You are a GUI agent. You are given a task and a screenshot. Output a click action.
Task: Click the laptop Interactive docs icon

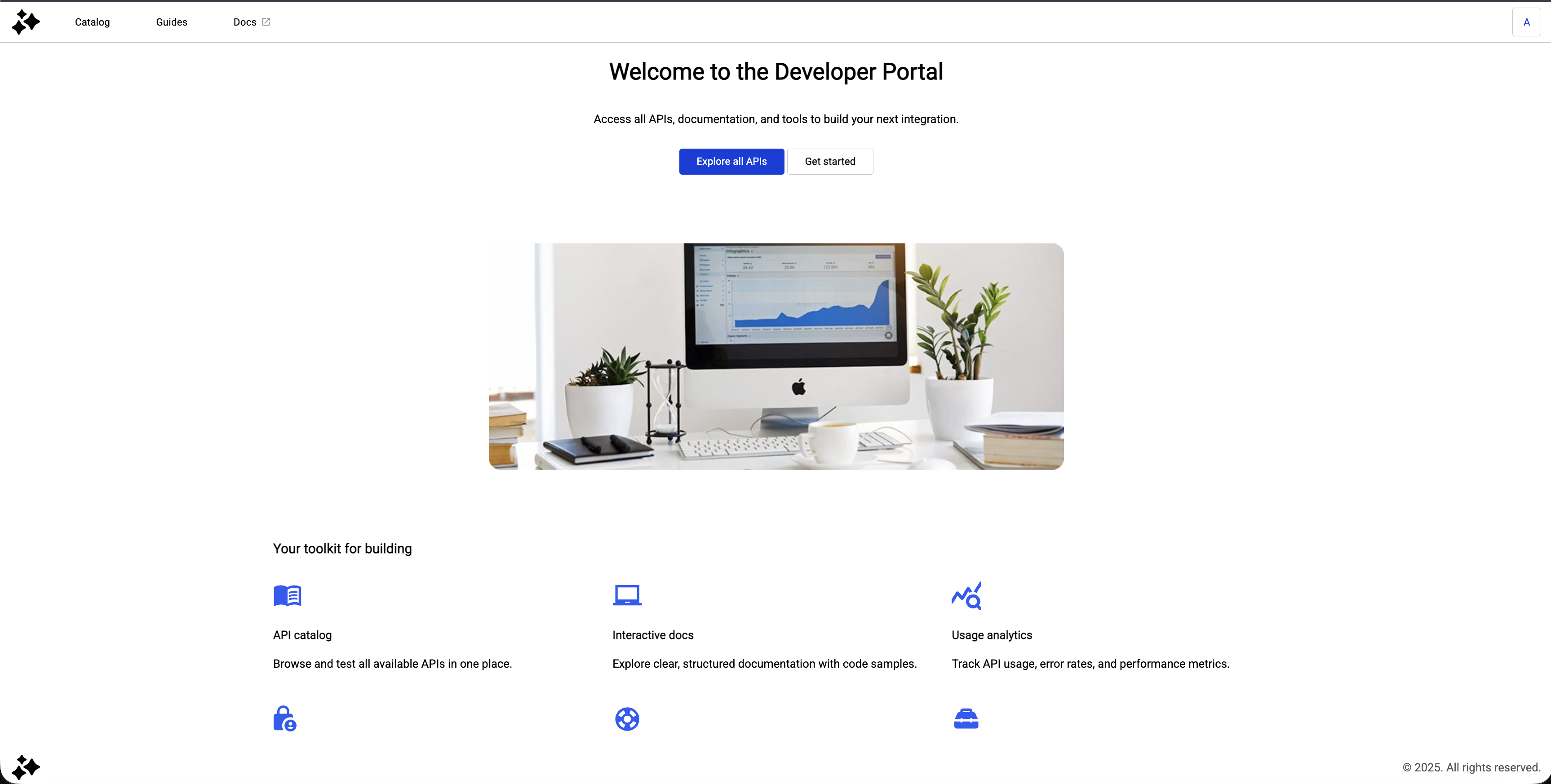[627, 595]
